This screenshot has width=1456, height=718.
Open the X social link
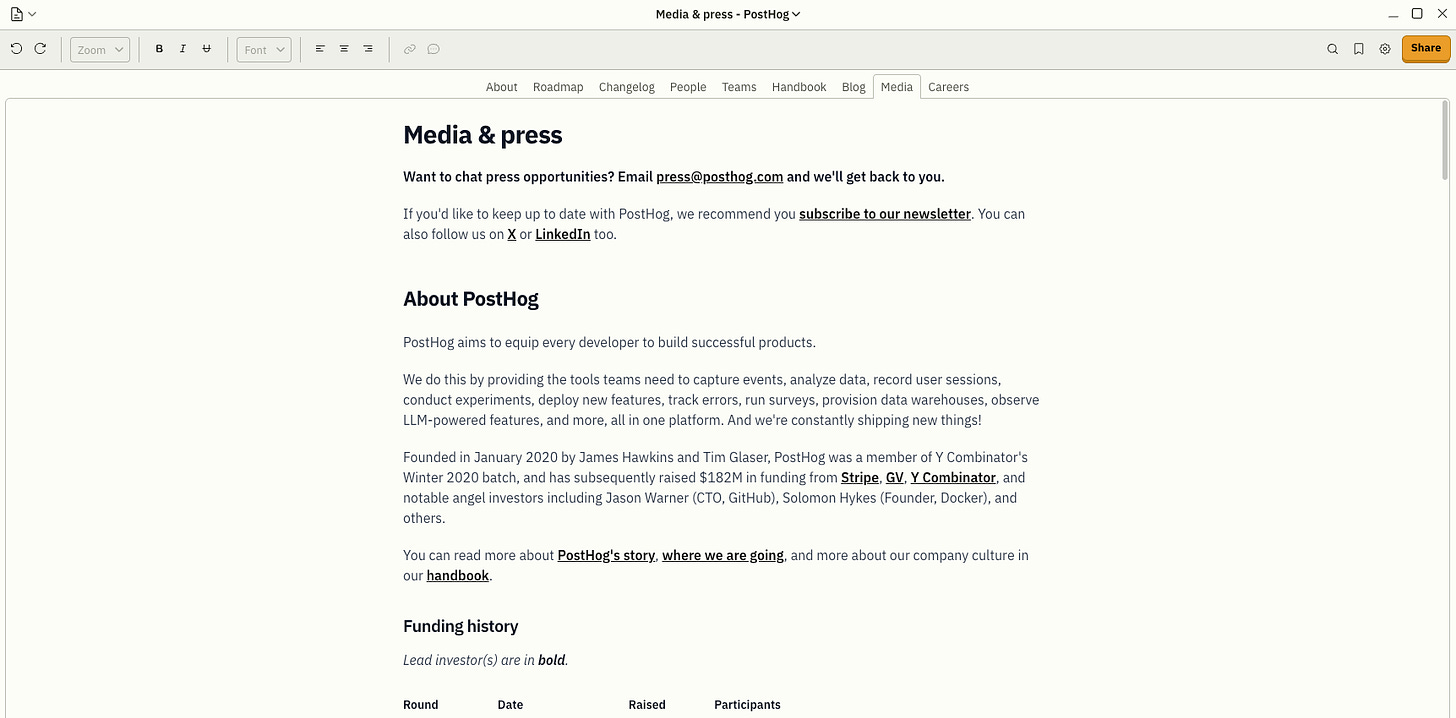[512, 235]
